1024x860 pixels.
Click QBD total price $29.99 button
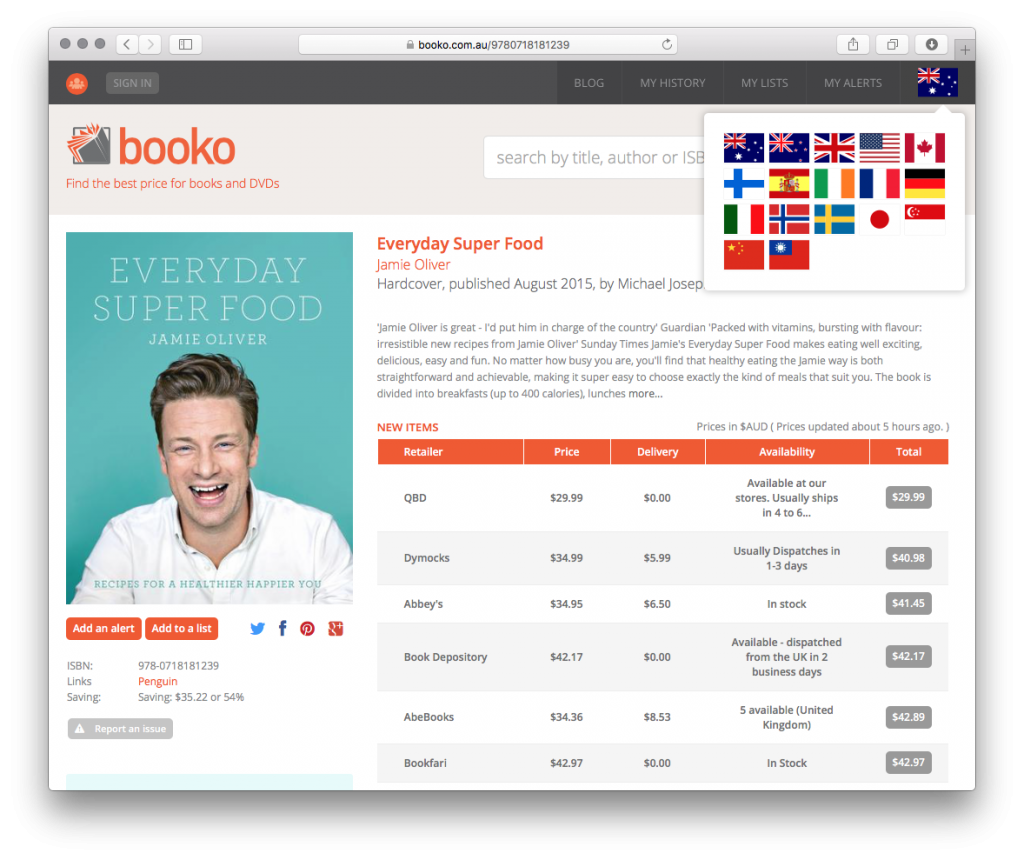(908, 497)
